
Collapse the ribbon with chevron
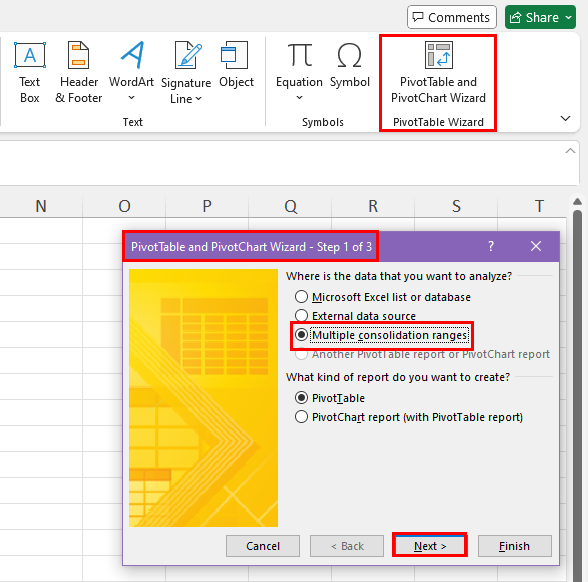tap(566, 118)
